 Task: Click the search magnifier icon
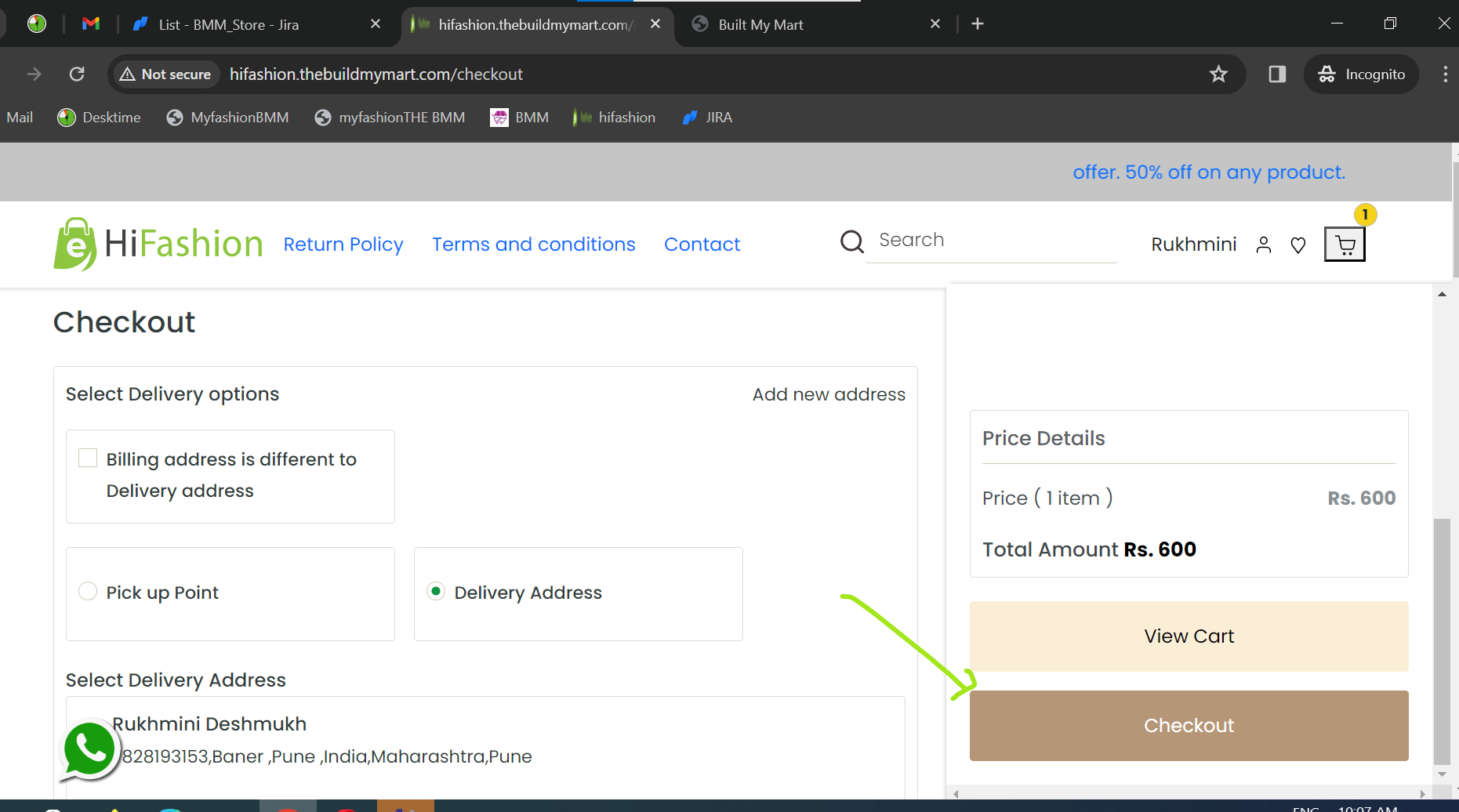852,241
